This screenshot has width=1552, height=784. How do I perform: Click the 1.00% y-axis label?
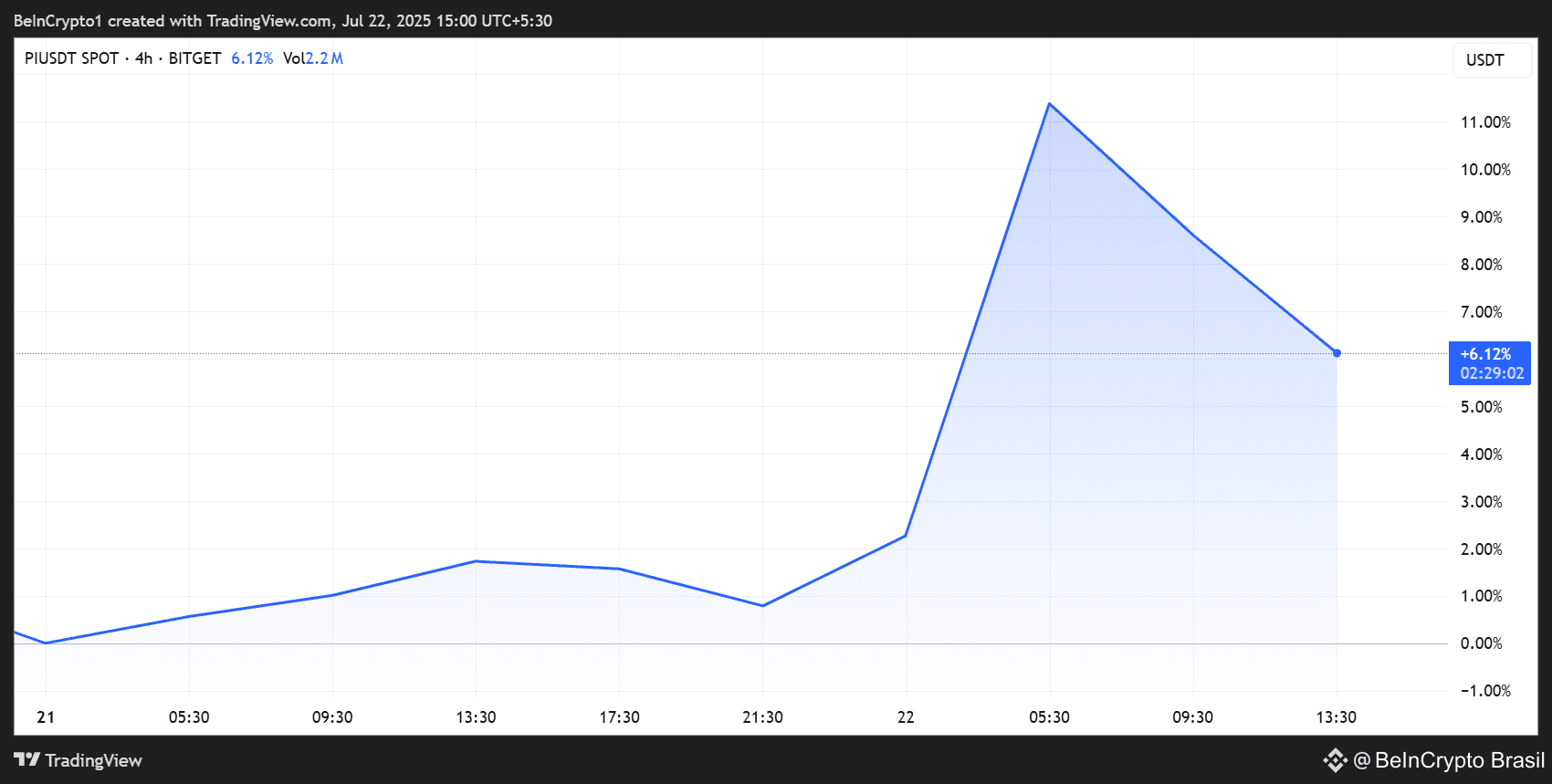coord(1481,596)
